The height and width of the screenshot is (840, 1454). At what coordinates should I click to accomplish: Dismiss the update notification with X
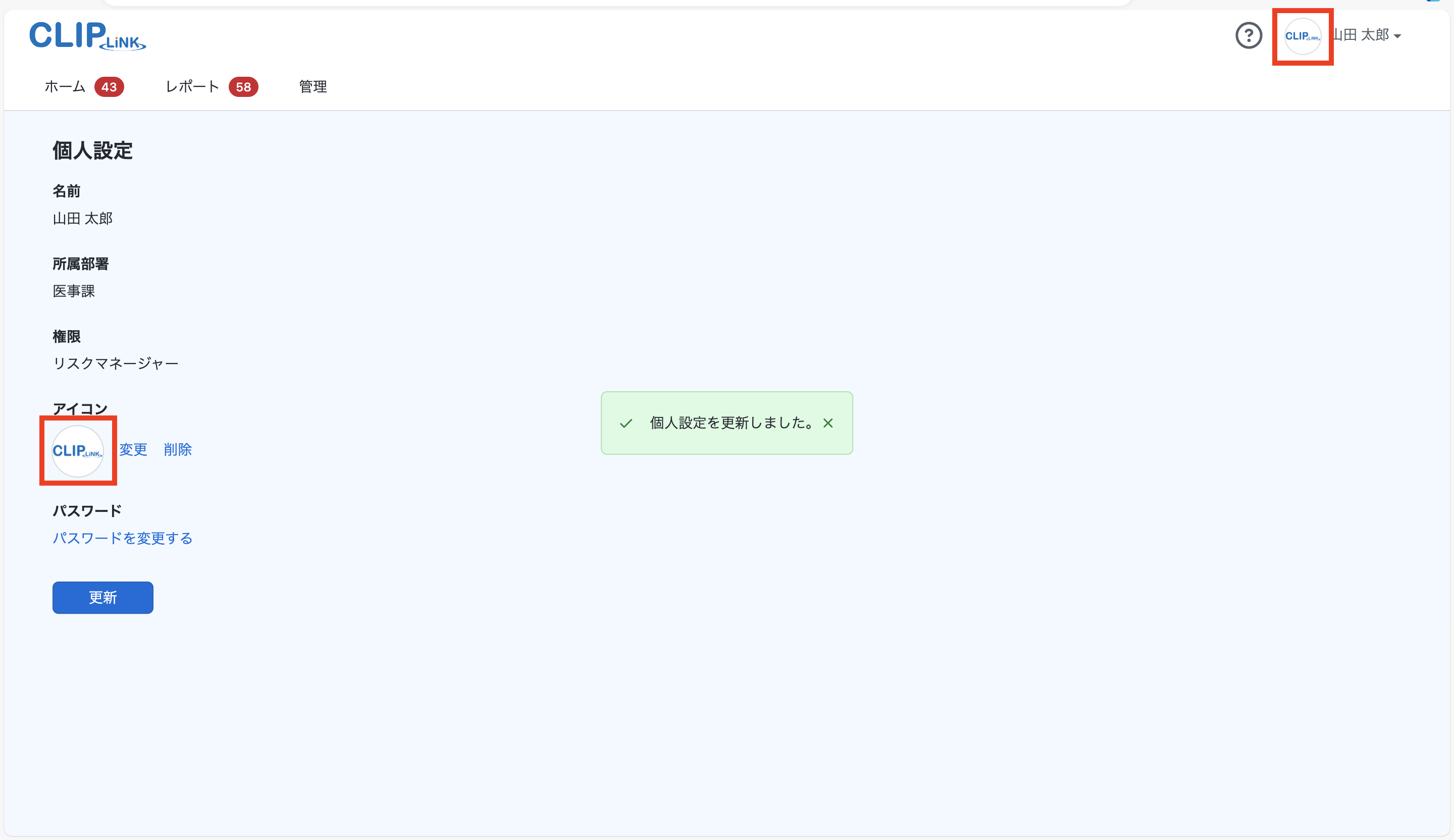828,423
